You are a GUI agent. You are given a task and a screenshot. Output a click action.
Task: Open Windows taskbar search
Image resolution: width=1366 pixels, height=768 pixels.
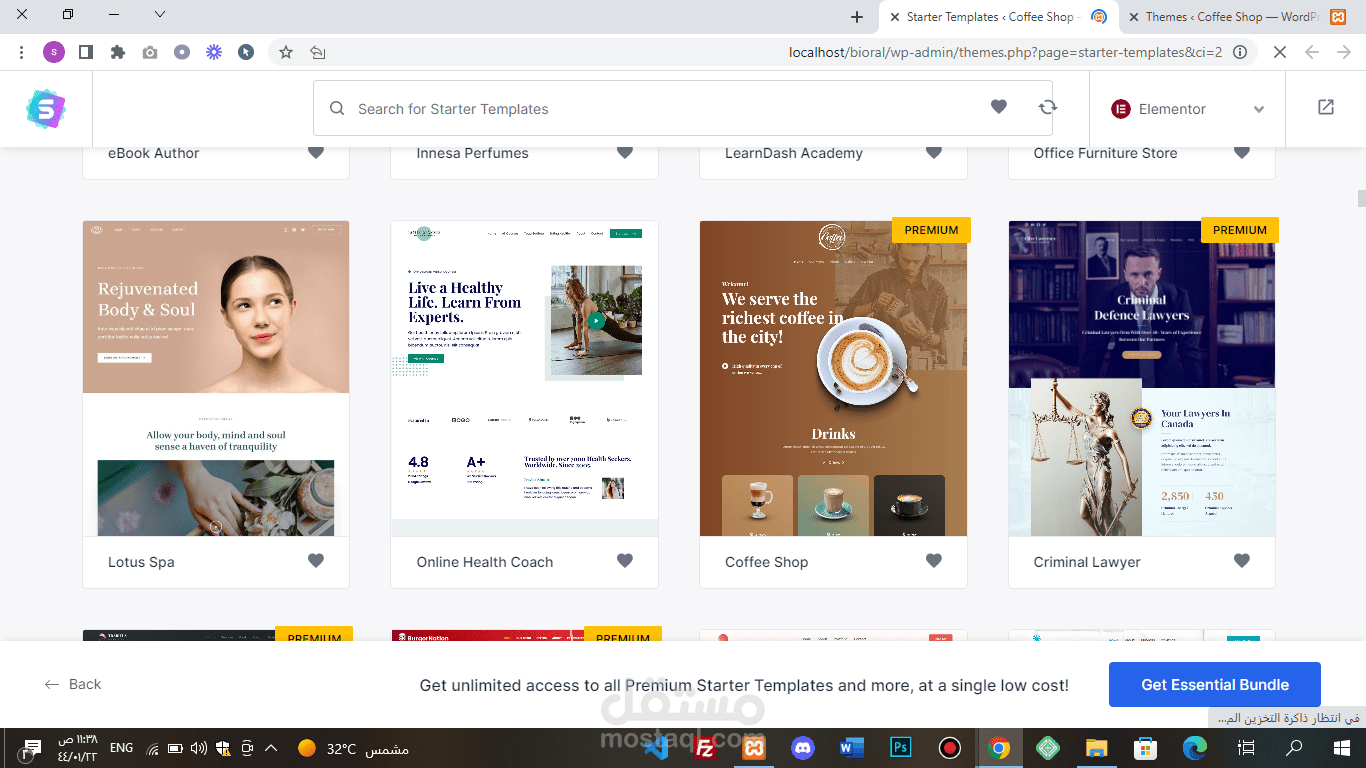point(1294,748)
